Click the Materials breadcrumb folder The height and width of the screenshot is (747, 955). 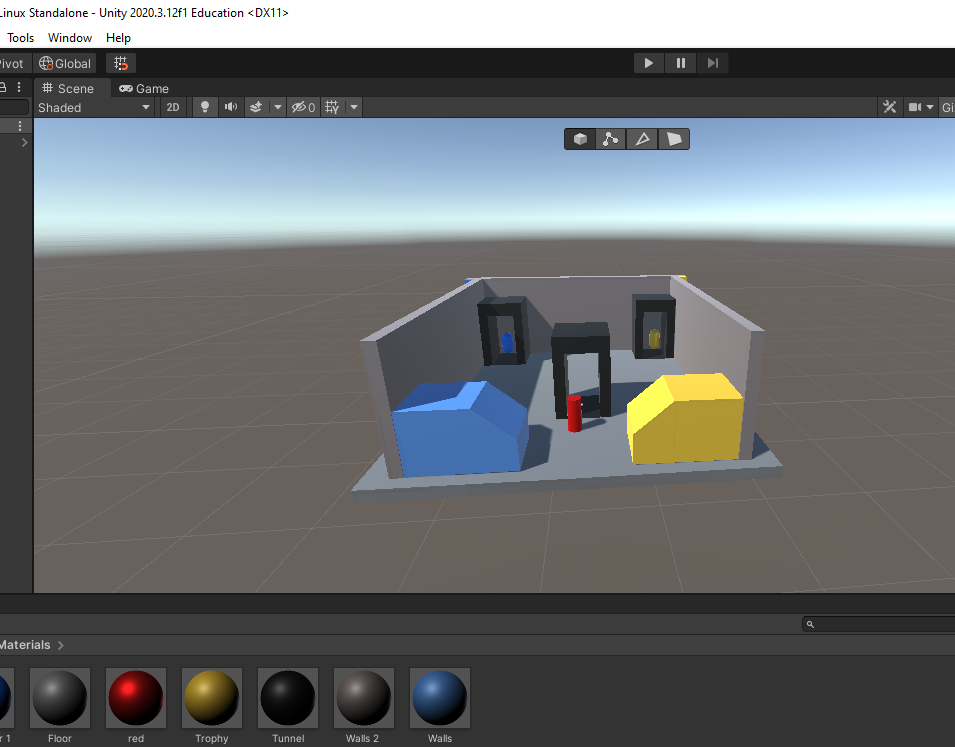coord(25,645)
